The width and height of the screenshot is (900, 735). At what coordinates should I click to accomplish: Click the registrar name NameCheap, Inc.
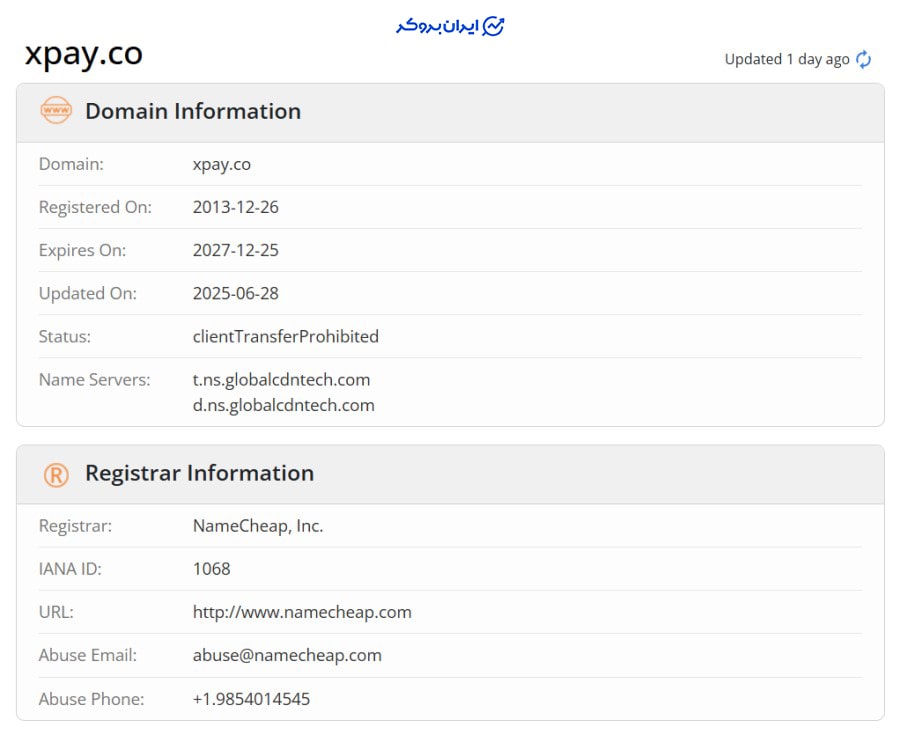(x=258, y=526)
